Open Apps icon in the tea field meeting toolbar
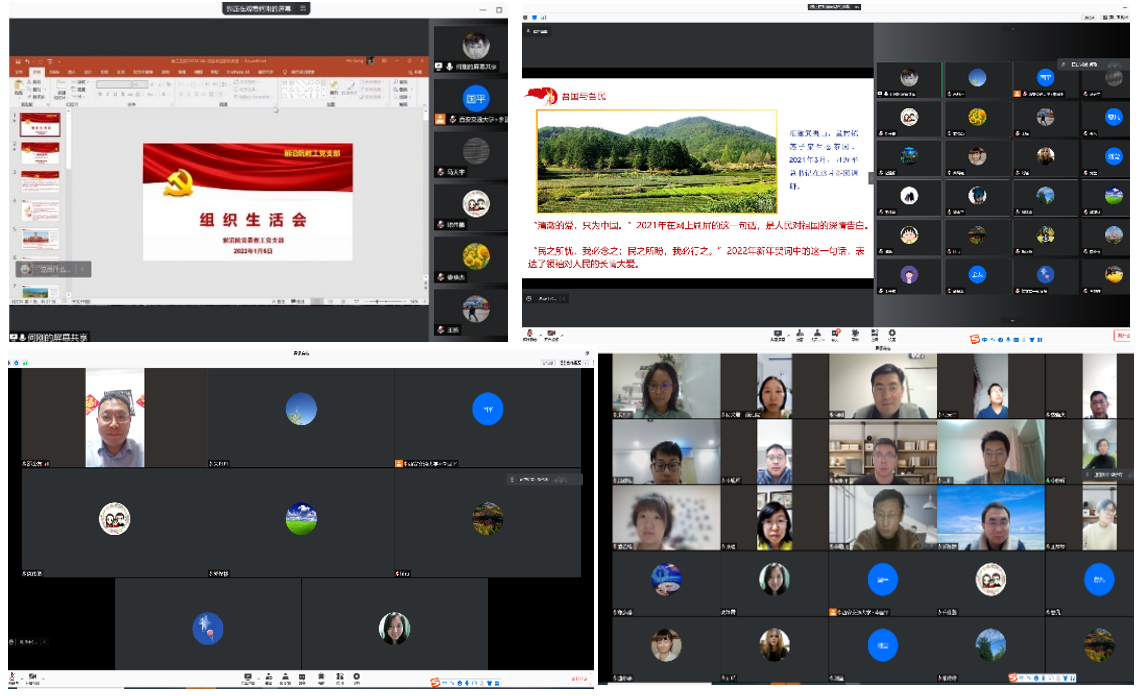 (873, 334)
